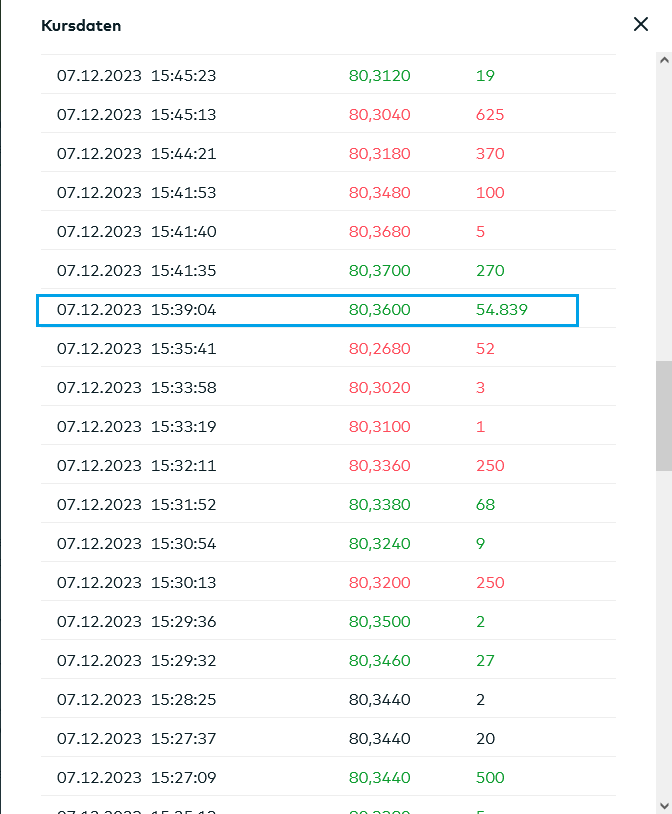Select the 15:45:23 trade row
Viewport: 672px width, 814px height.
(307, 75)
